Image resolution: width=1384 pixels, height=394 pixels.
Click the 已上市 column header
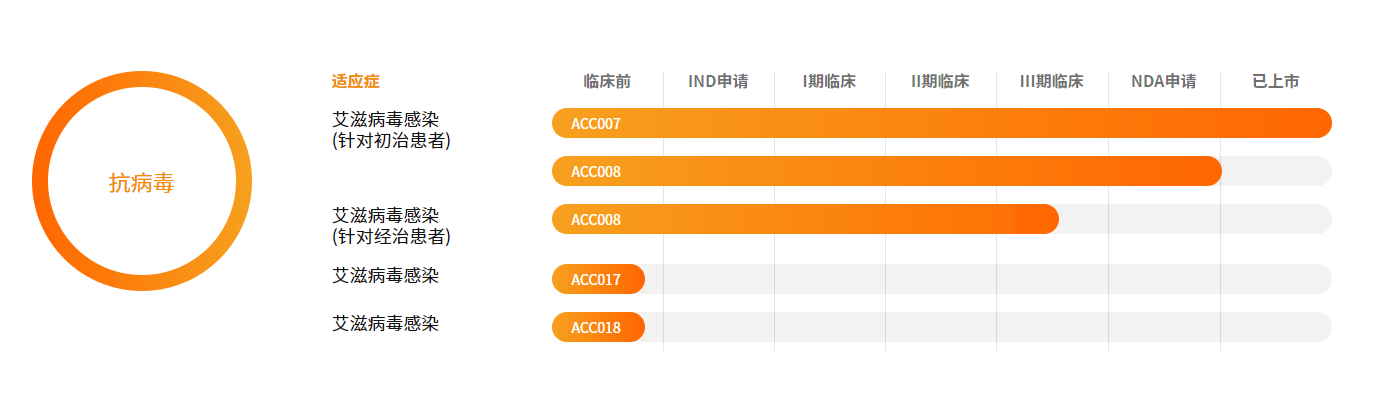[x=1276, y=82]
